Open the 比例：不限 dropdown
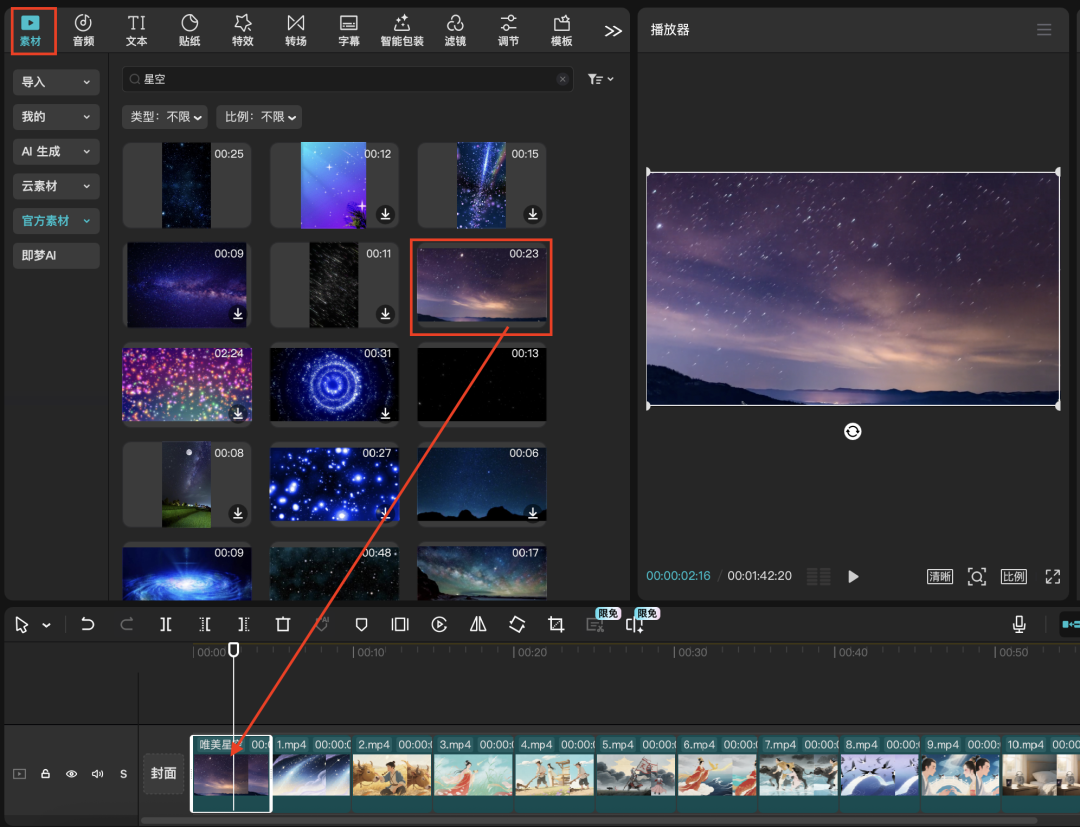This screenshot has width=1080, height=827. pos(259,117)
